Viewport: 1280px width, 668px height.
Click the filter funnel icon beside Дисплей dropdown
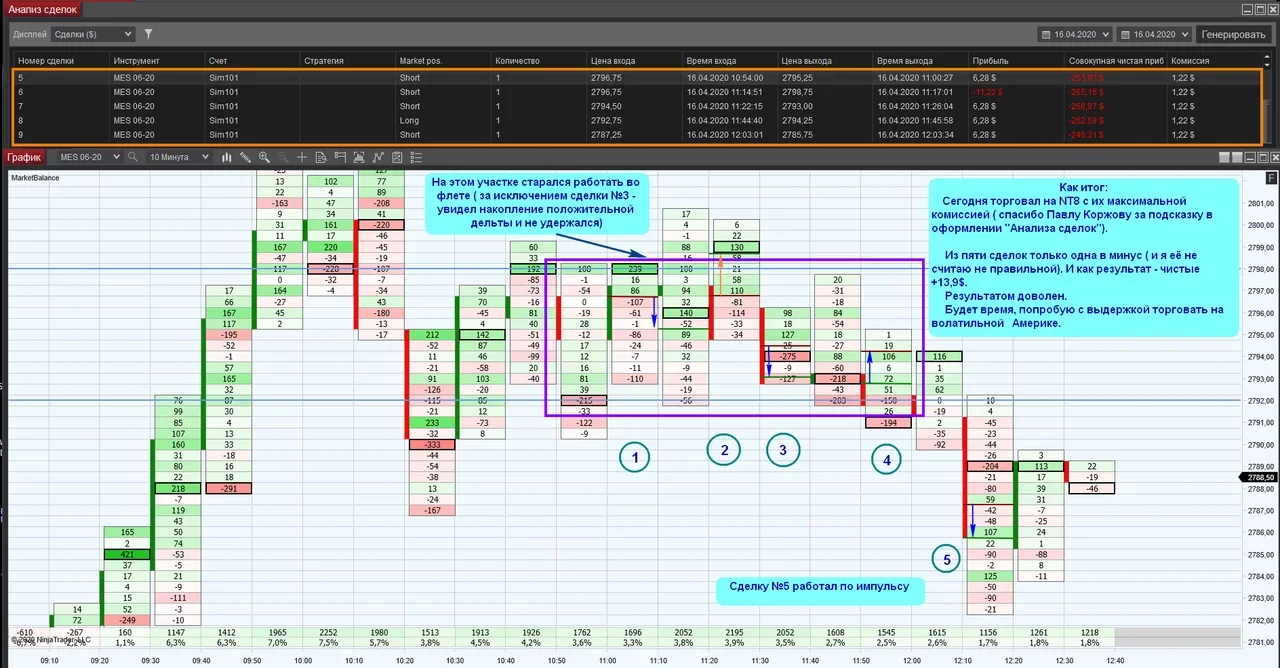tap(149, 34)
